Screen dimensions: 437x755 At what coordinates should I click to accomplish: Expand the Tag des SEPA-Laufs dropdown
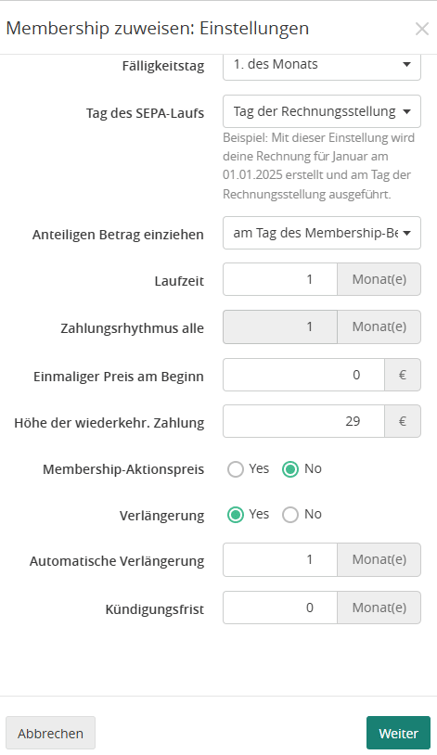pos(321,111)
